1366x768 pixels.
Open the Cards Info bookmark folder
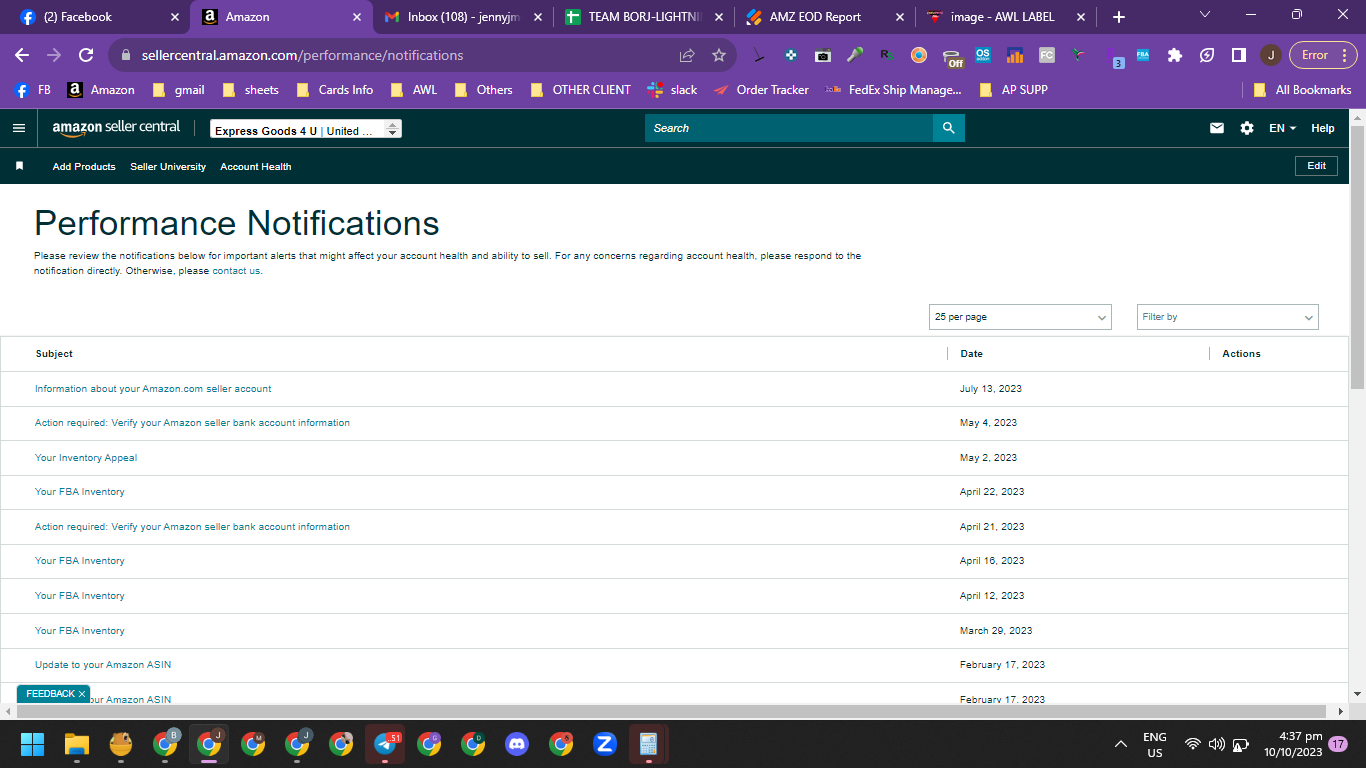[x=334, y=90]
